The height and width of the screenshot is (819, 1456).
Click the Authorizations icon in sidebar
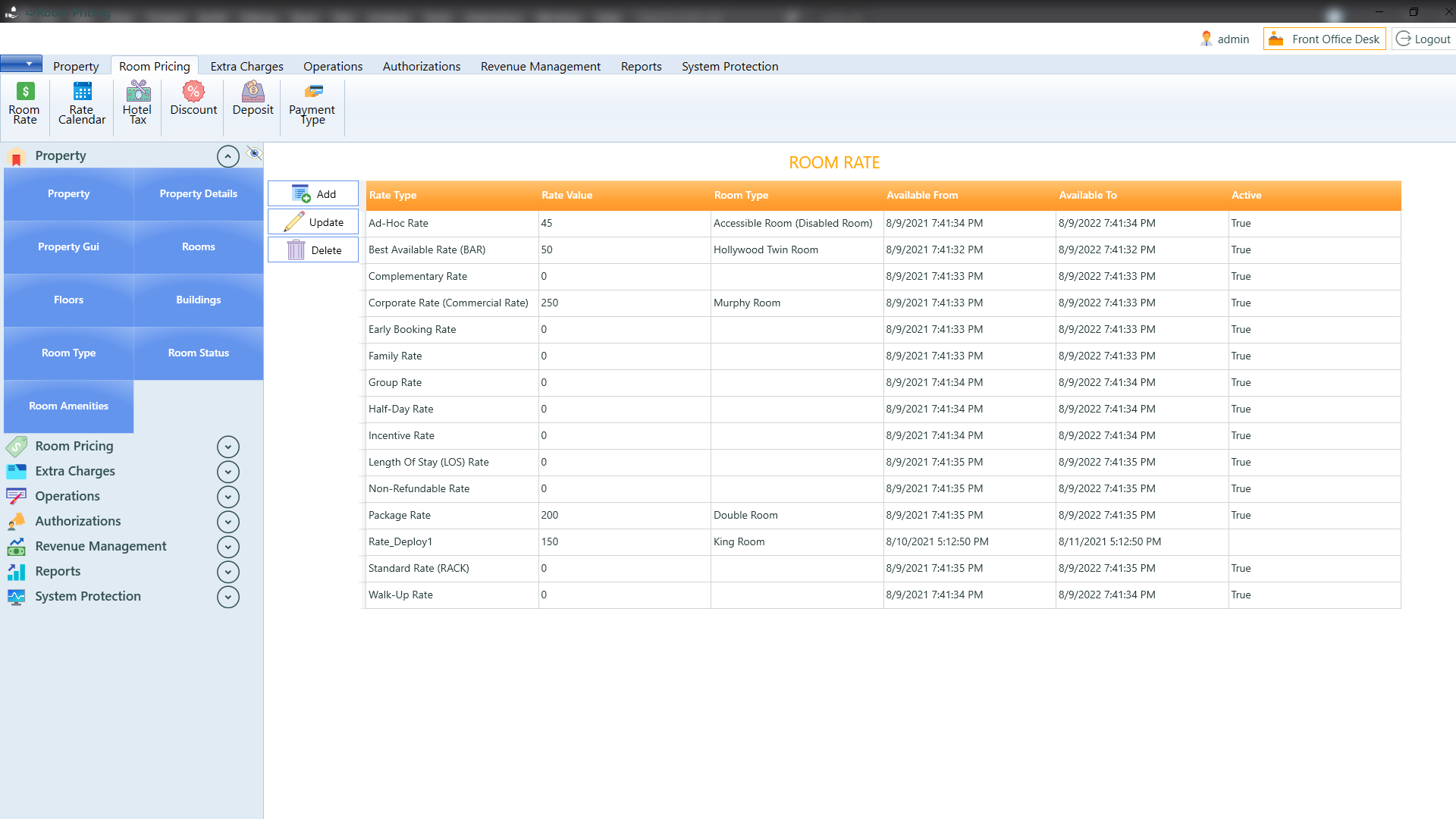tap(16, 521)
